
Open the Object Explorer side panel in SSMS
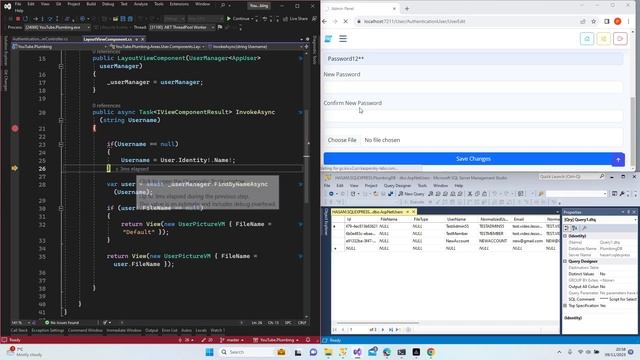tap(326, 222)
